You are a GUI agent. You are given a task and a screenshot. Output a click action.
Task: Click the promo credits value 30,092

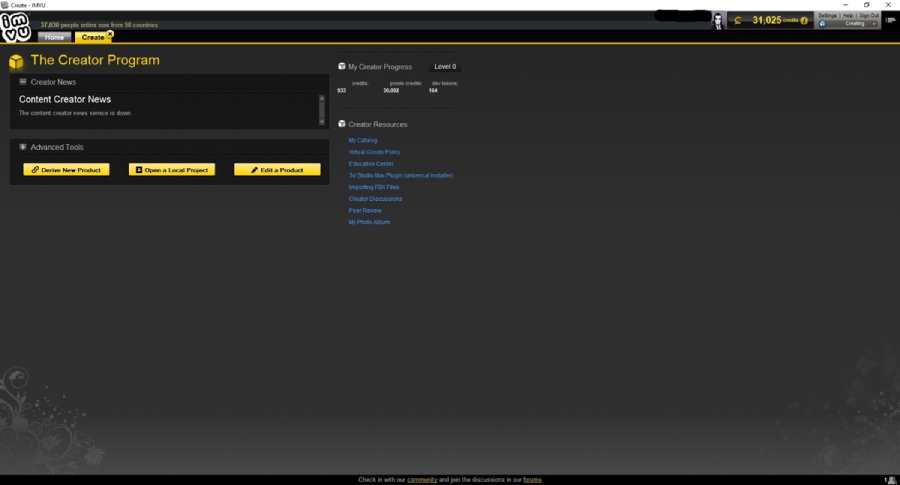[391, 91]
